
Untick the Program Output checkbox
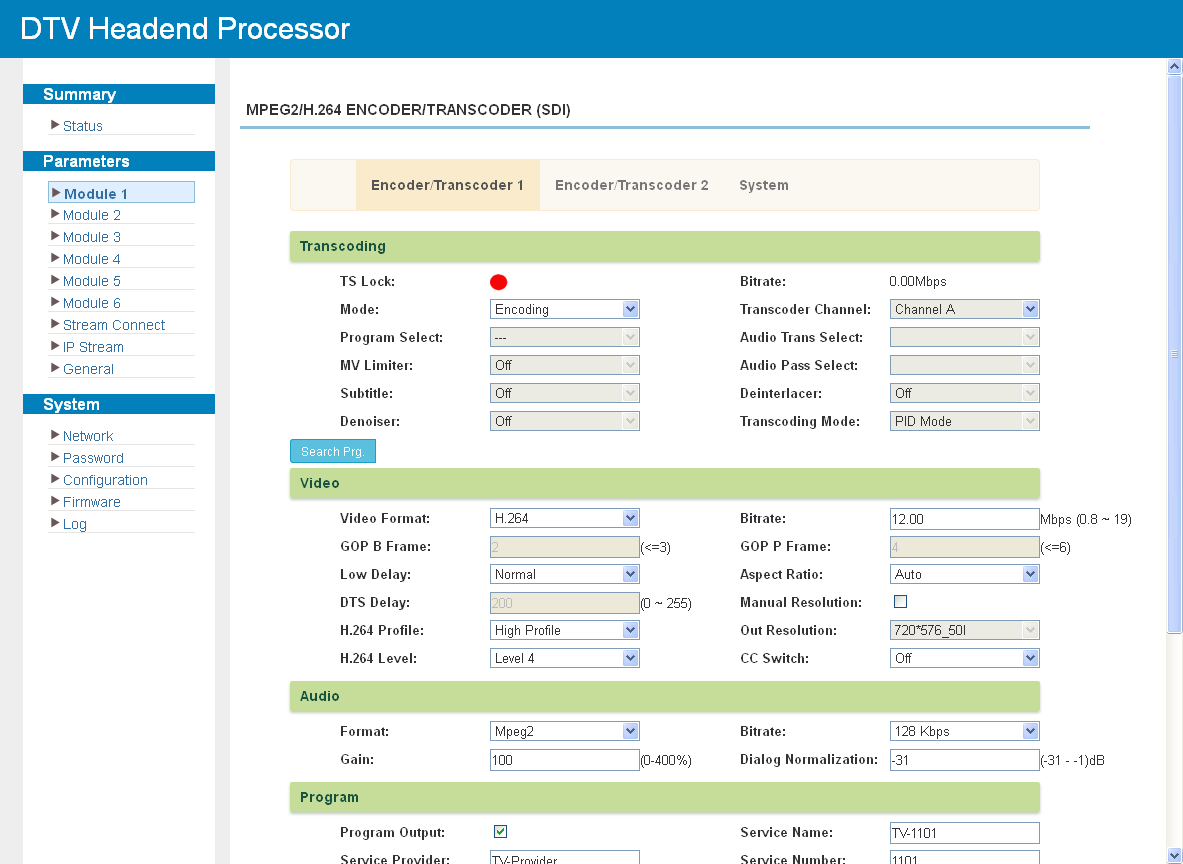click(500, 832)
